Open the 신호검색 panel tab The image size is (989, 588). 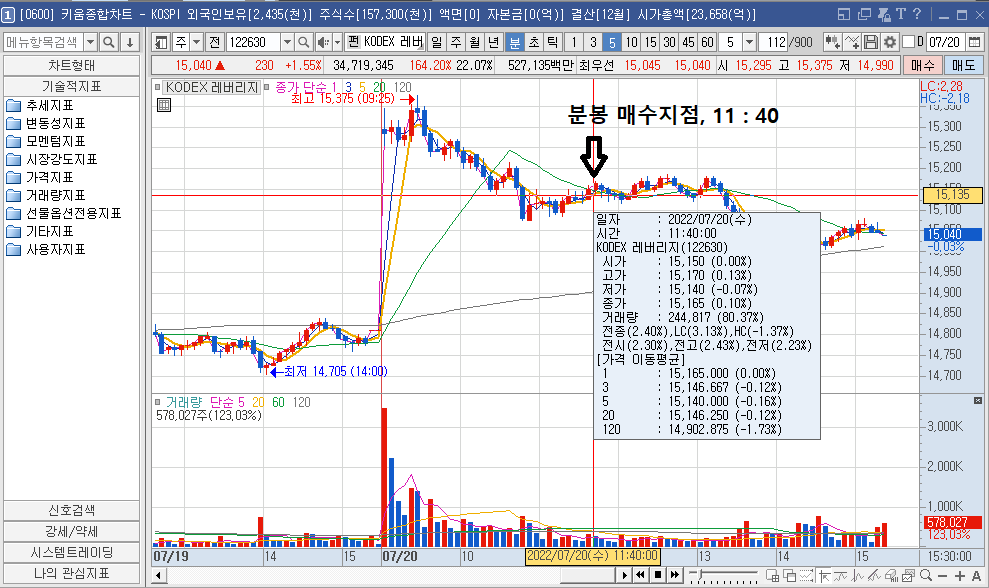pyautogui.click(x=71, y=510)
